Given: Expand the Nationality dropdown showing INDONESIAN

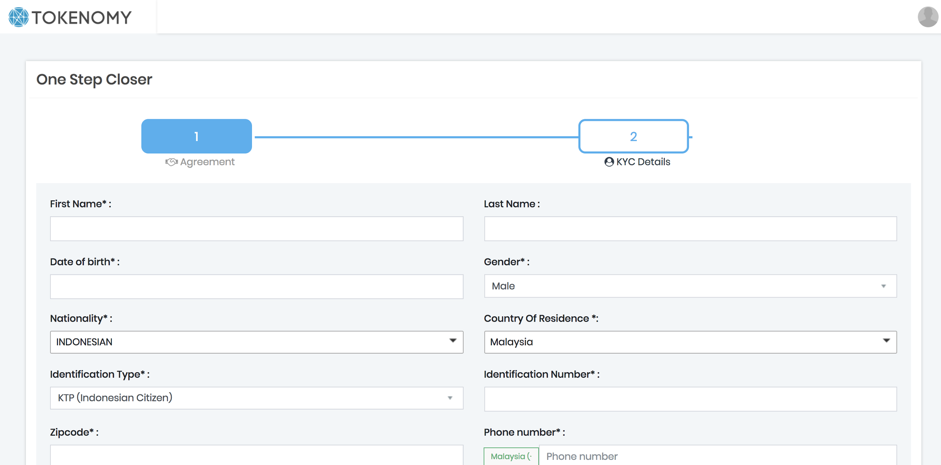Looking at the screenshot, I should tap(257, 342).
